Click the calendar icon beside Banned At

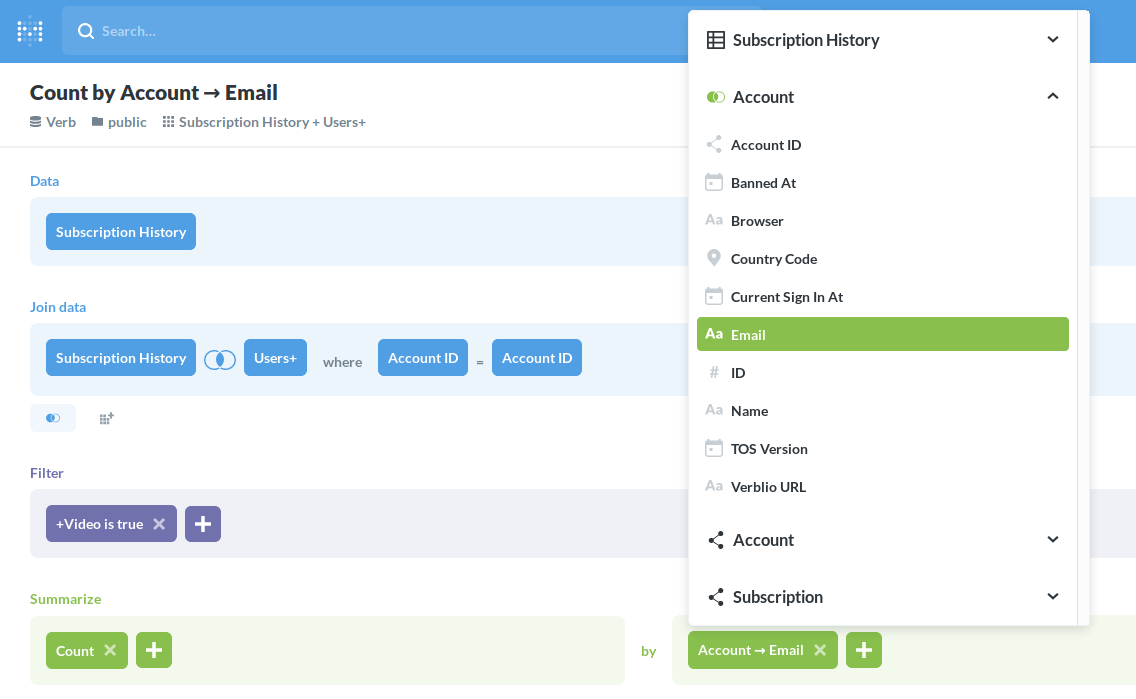[x=714, y=182]
